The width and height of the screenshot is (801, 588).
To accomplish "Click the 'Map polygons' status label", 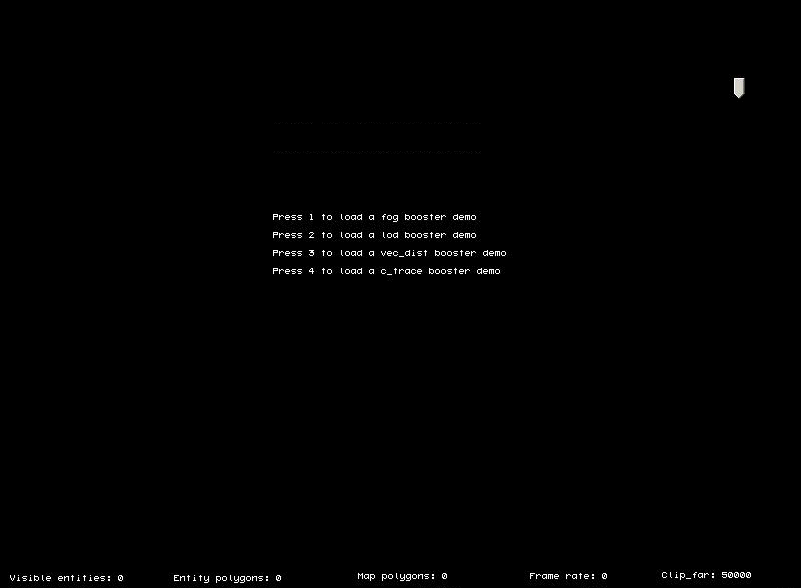I will pyautogui.click(x=397, y=576).
